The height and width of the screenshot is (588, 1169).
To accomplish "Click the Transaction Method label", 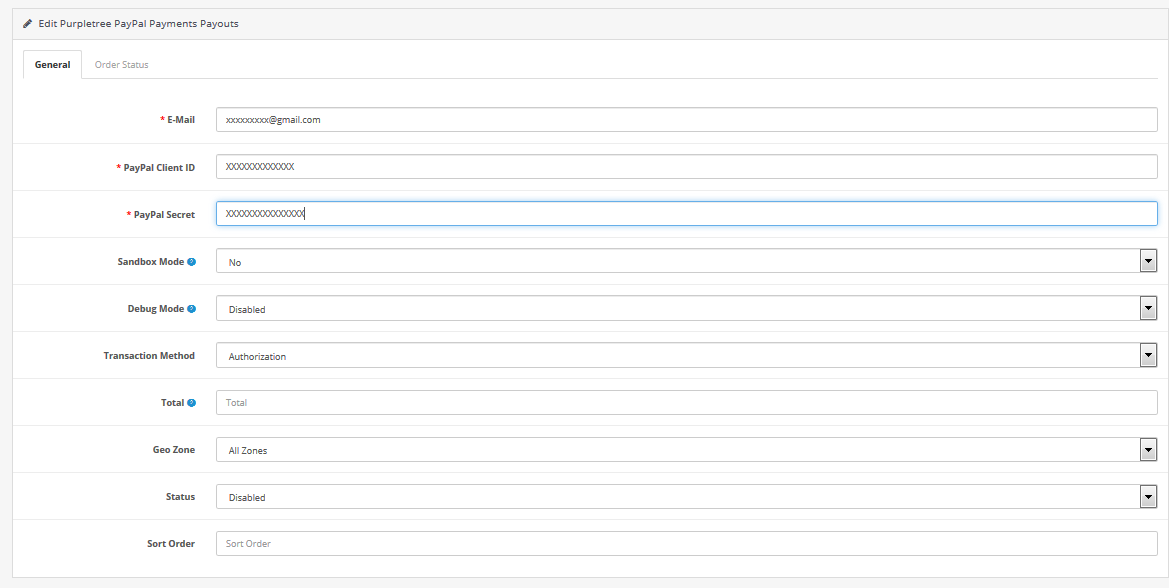I will (x=149, y=355).
